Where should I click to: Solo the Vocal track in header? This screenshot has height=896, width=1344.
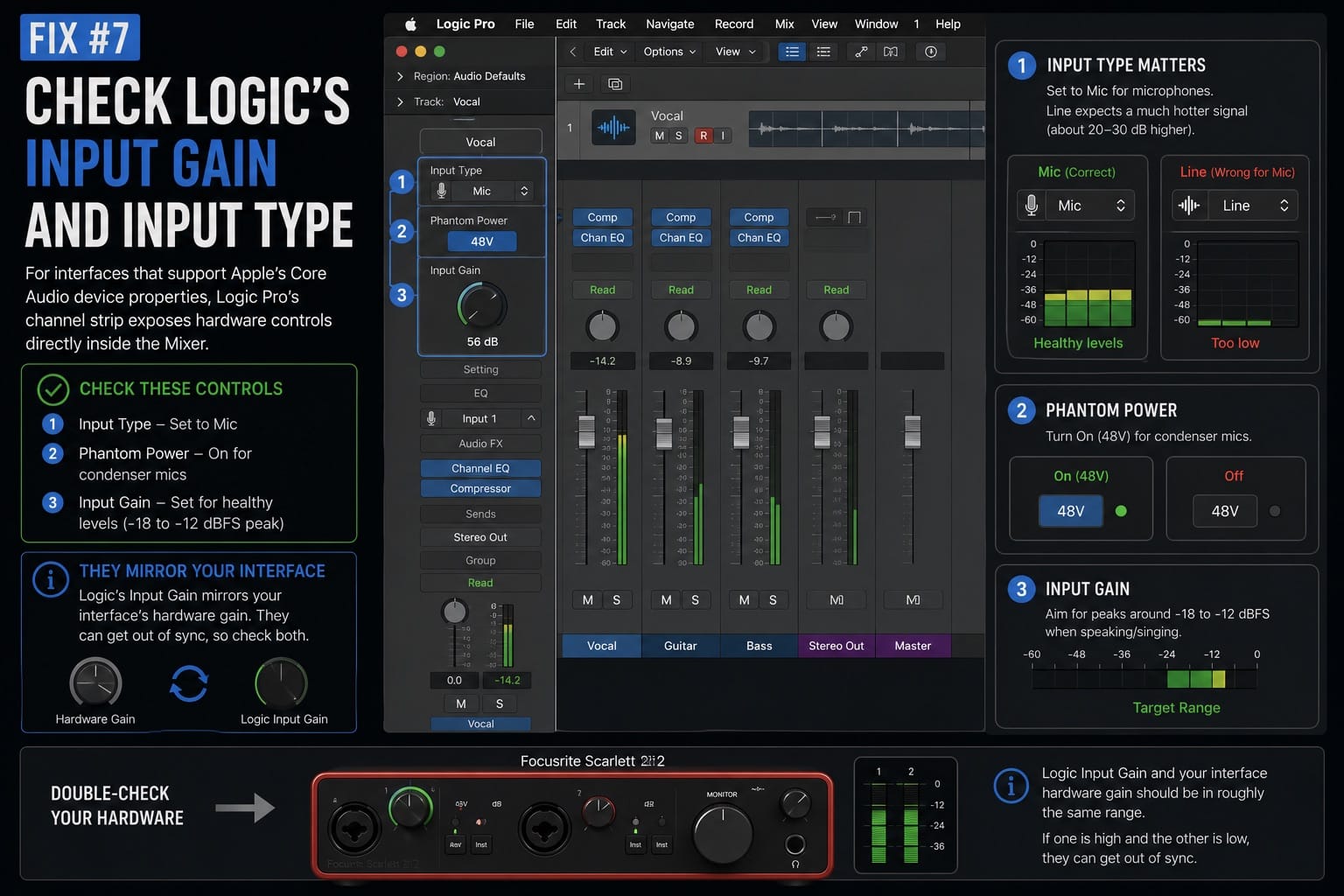[x=679, y=136]
